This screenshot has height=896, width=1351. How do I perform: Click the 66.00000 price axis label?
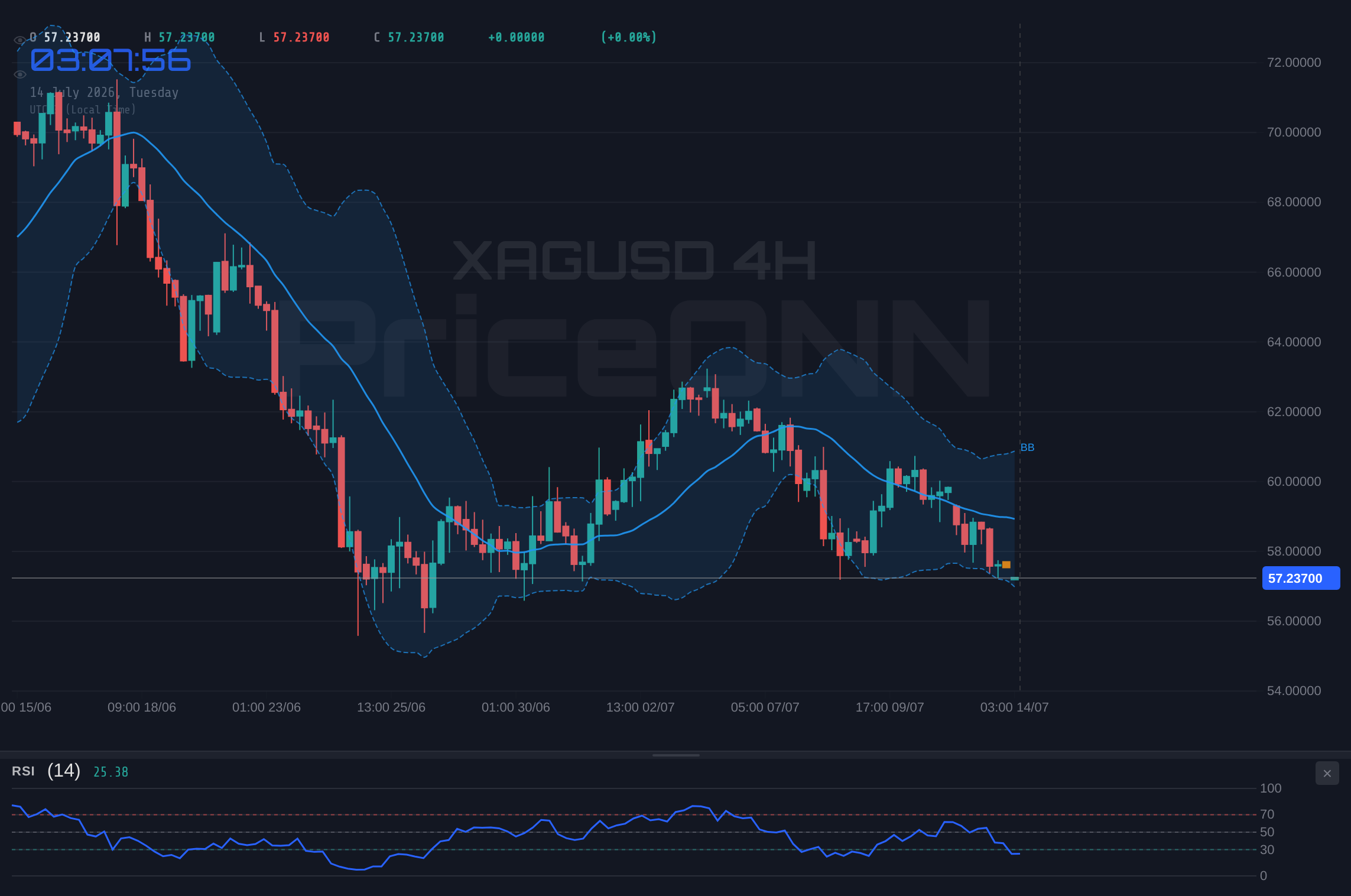[x=1294, y=272]
